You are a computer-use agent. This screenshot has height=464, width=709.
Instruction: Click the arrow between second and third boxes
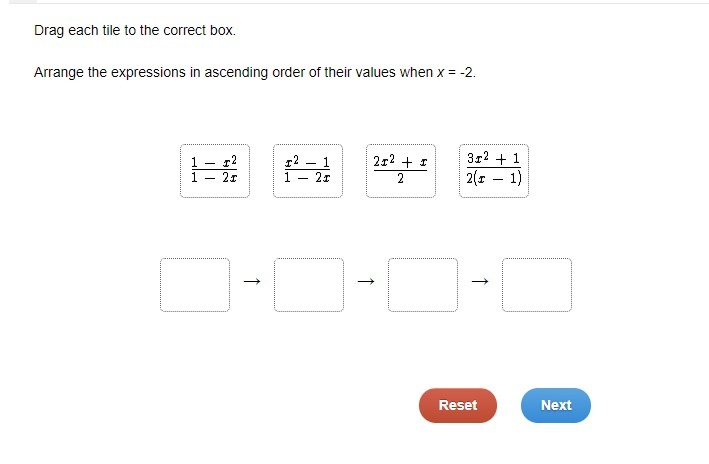(x=366, y=283)
